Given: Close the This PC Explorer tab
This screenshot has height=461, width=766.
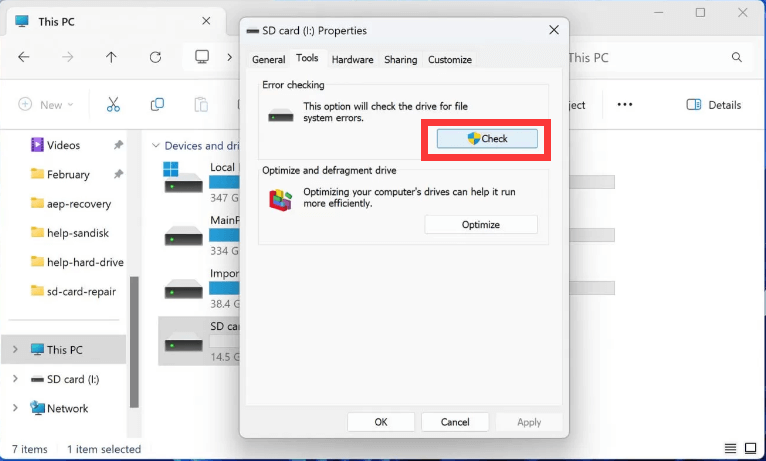Looking at the screenshot, I should point(206,21).
